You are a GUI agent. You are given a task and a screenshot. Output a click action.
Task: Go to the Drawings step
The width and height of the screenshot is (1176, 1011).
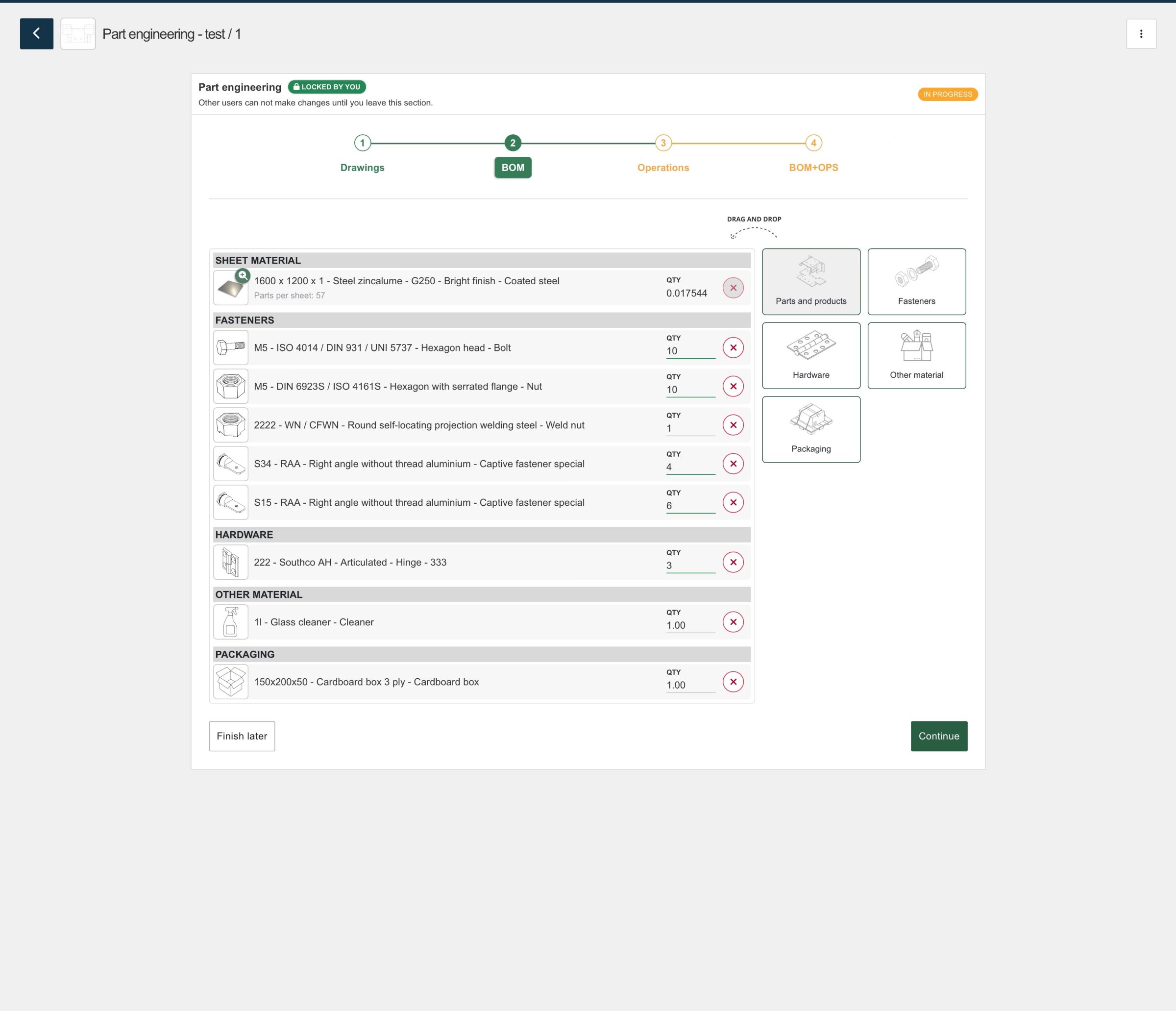pos(362,168)
